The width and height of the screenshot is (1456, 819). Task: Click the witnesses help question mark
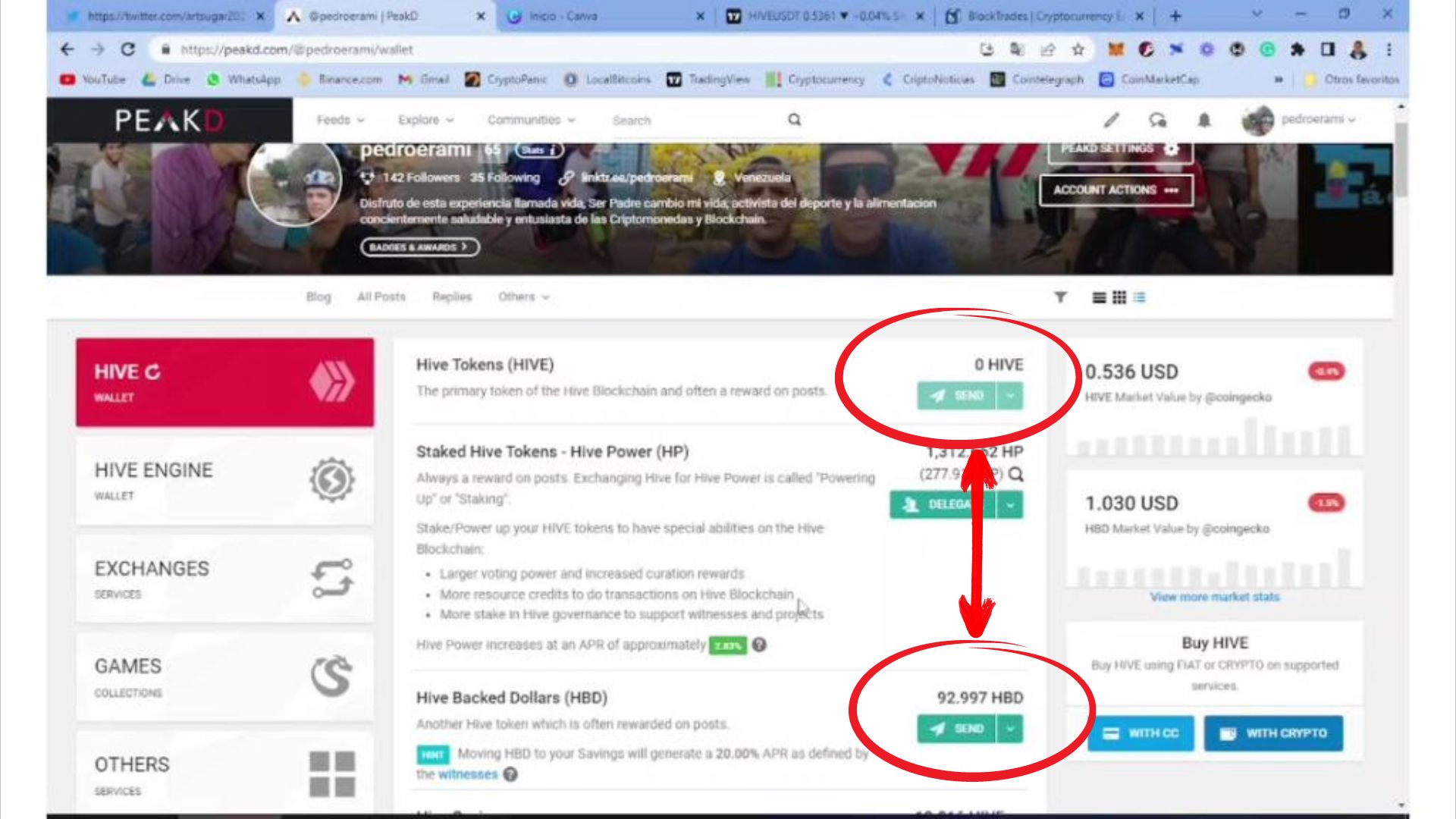pos(510,774)
